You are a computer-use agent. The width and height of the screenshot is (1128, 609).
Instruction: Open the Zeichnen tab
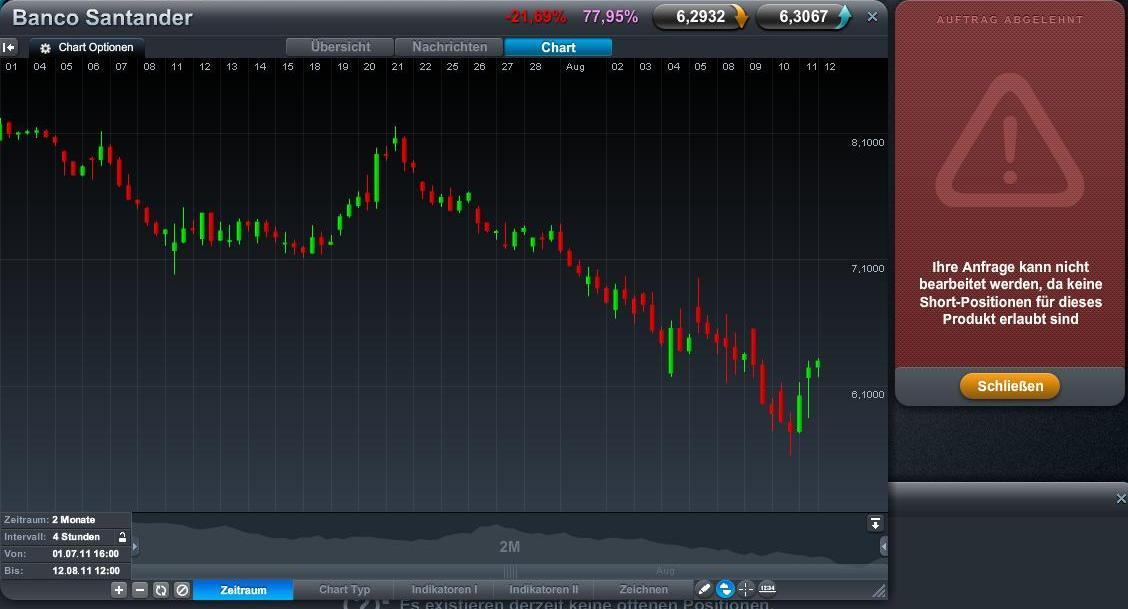643,590
